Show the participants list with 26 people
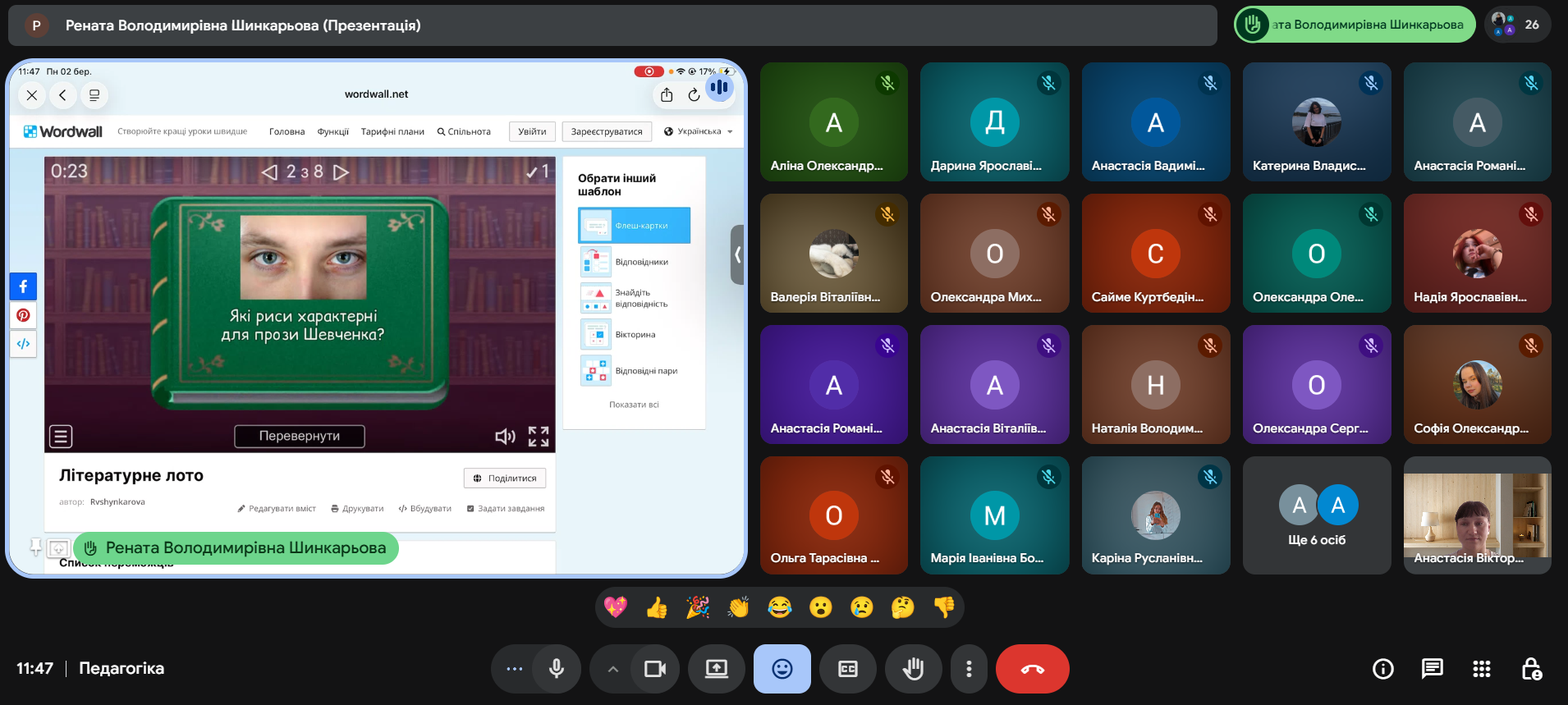The width and height of the screenshot is (1568, 705). [x=1516, y=25]
